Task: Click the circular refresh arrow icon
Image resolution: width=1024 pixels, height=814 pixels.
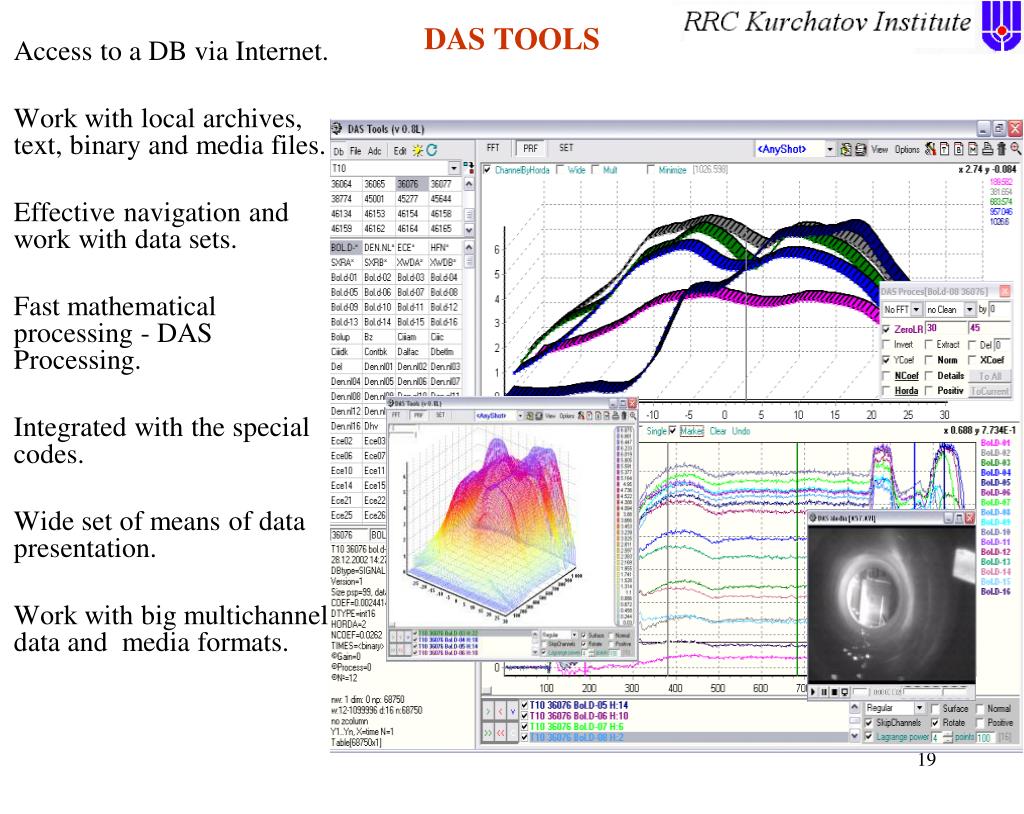Action: coord(432,150)
